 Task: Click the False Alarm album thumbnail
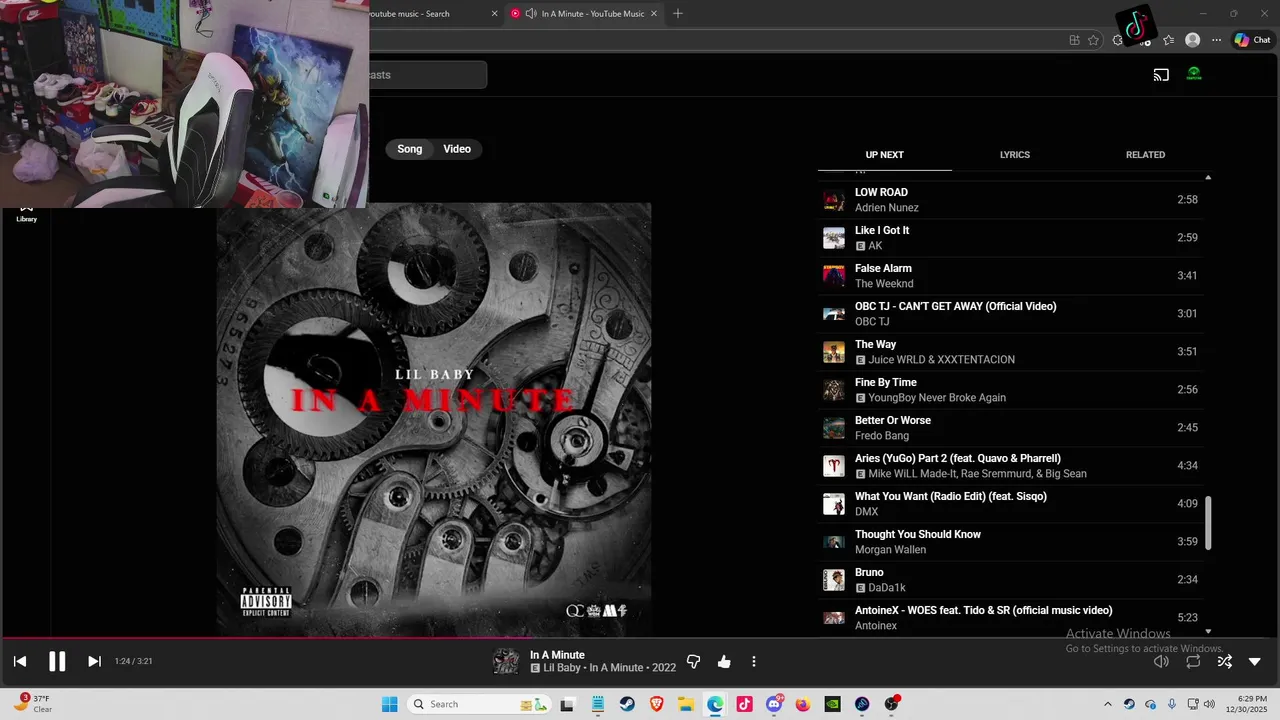[834, 276]
